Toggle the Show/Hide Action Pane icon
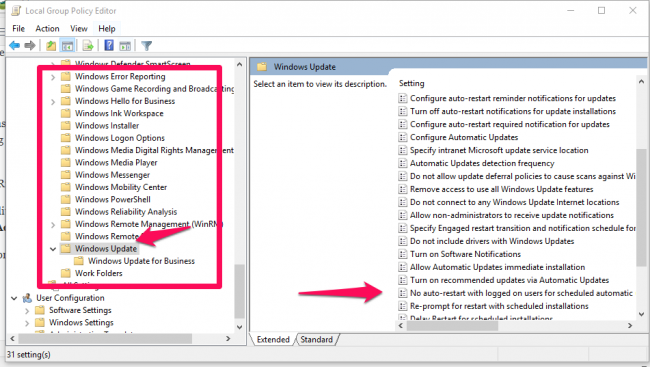The image size is (650, 367). (x=125, y=46)
